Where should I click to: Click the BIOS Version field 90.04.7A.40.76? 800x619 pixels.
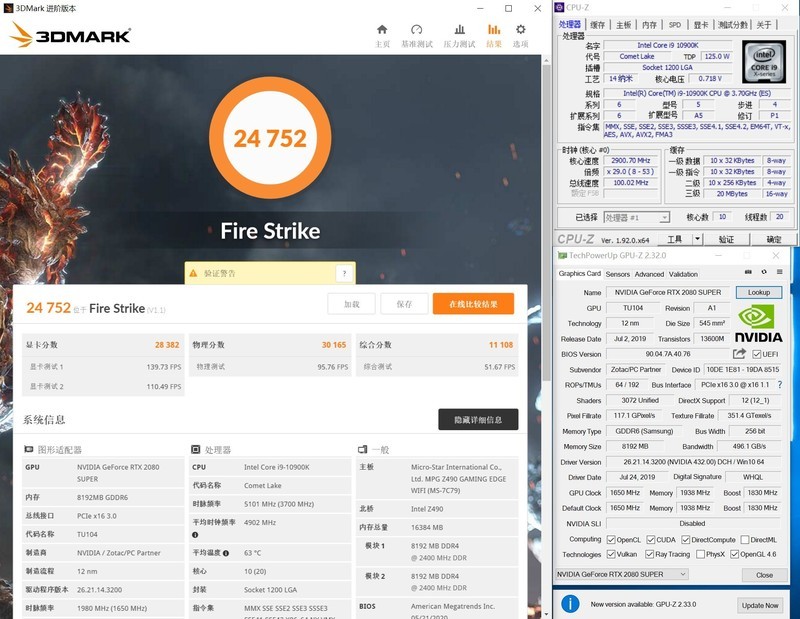[668, 354]
